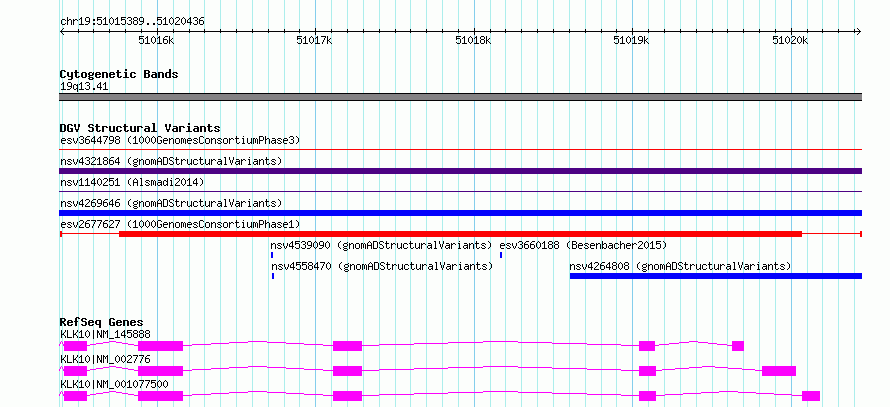Click the last exon of KLK10|NM_002776
Image resolution: width=890 pixels, height=407 pixels.
point(779,371)
